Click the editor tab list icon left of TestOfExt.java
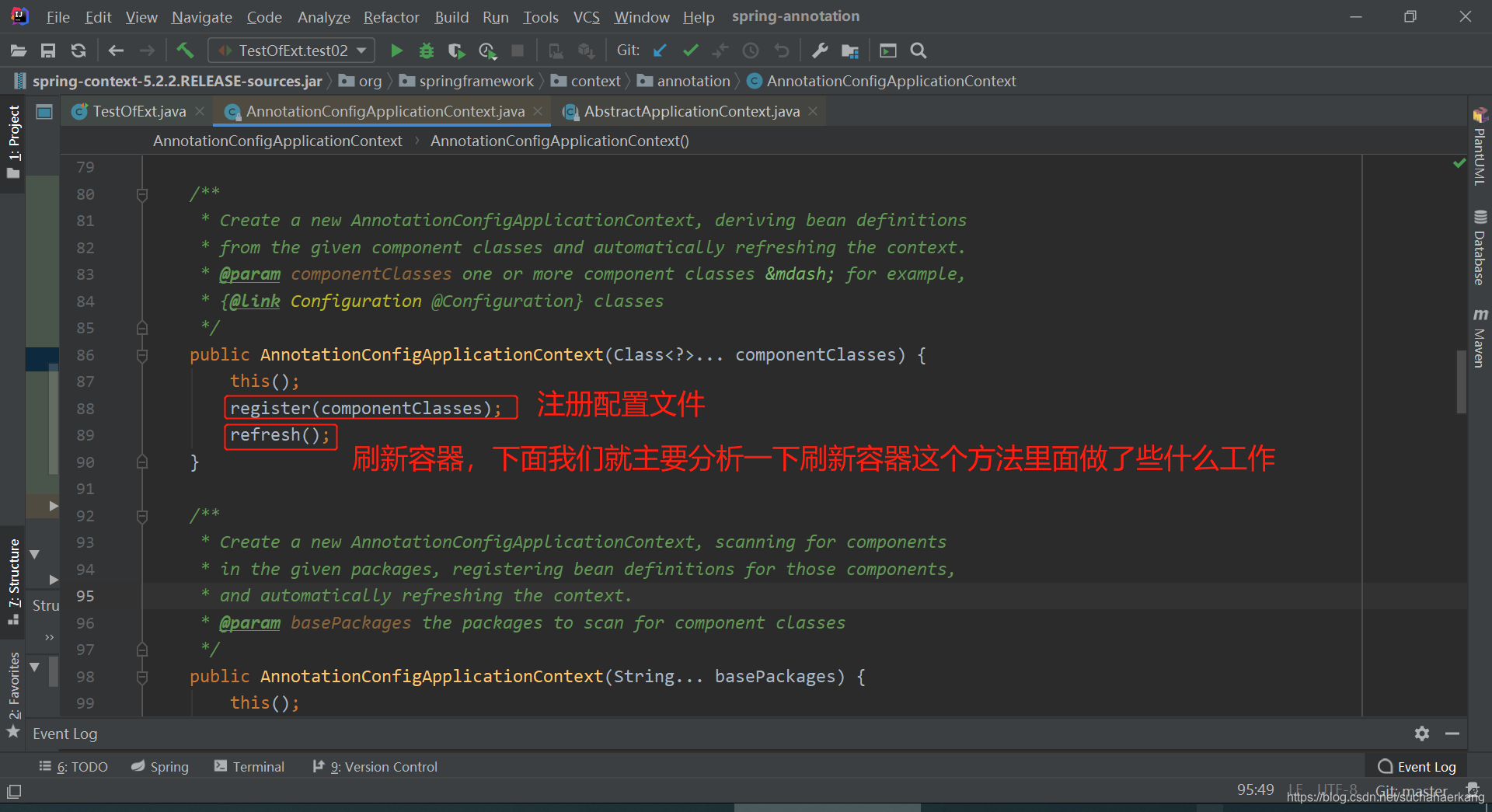Image resolution: width=1492 pixels, height=812 pixels. pyautogui.click(x=44, y=112)
